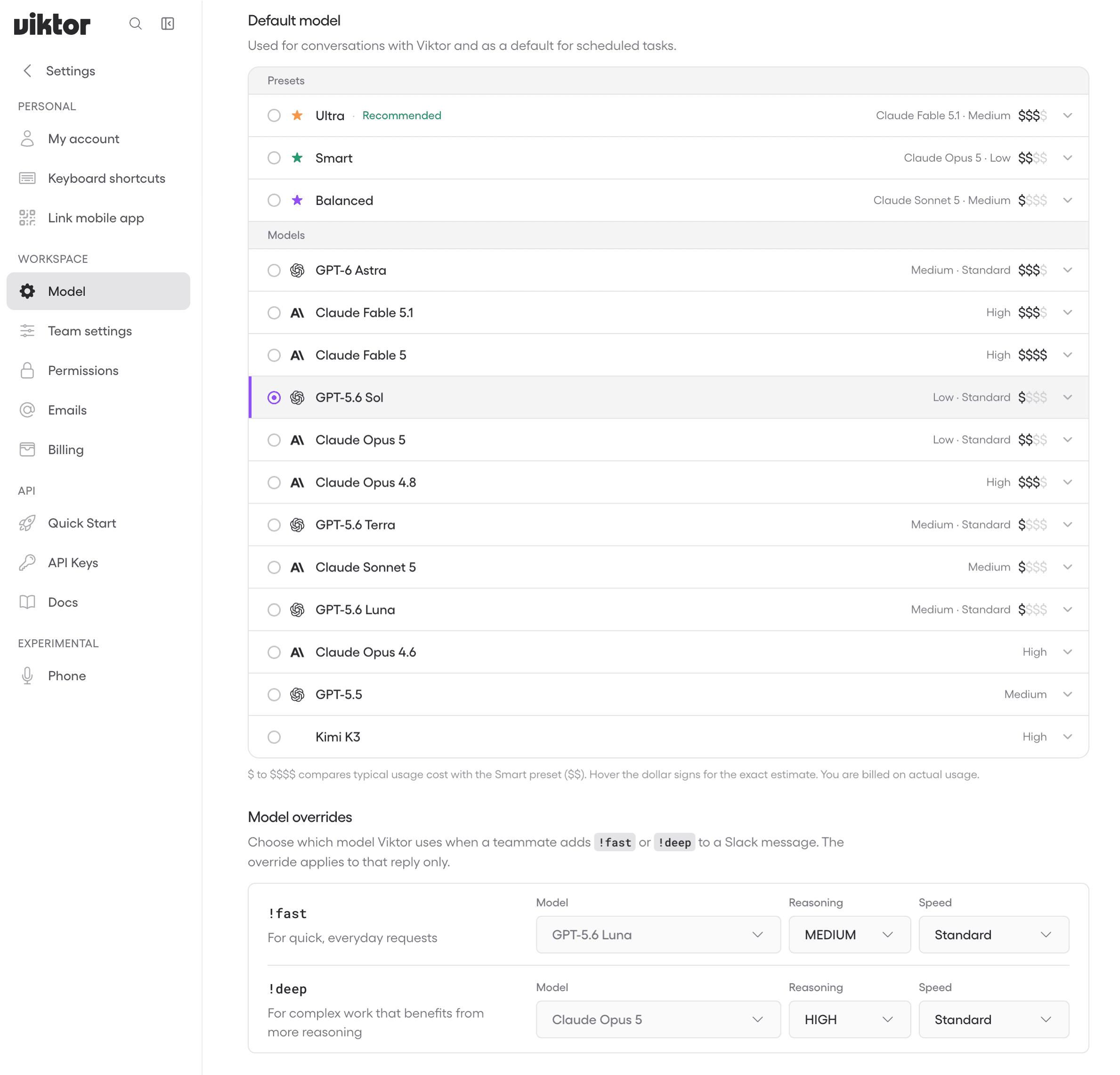
Task: Click the green Recommended label on Ultra
Action: click(402, 115)
